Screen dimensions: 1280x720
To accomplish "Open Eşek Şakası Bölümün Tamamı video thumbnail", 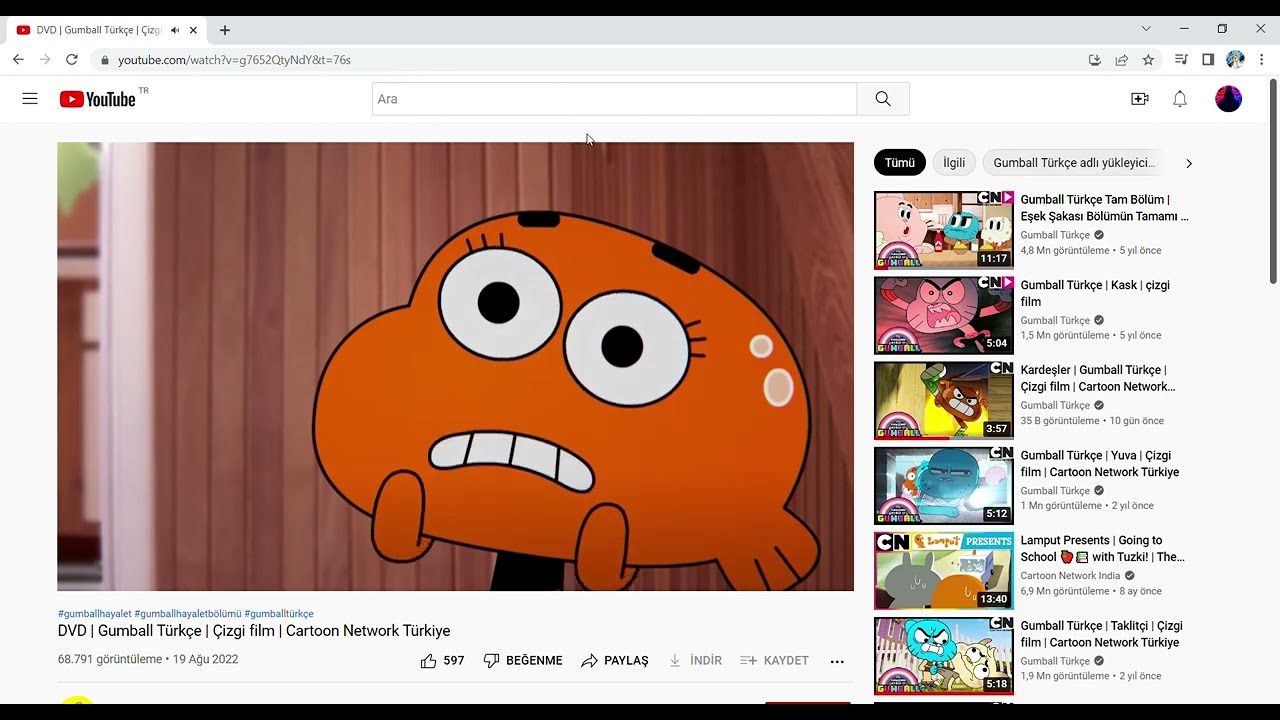I will pyautogui.click(x=944, y=230).
